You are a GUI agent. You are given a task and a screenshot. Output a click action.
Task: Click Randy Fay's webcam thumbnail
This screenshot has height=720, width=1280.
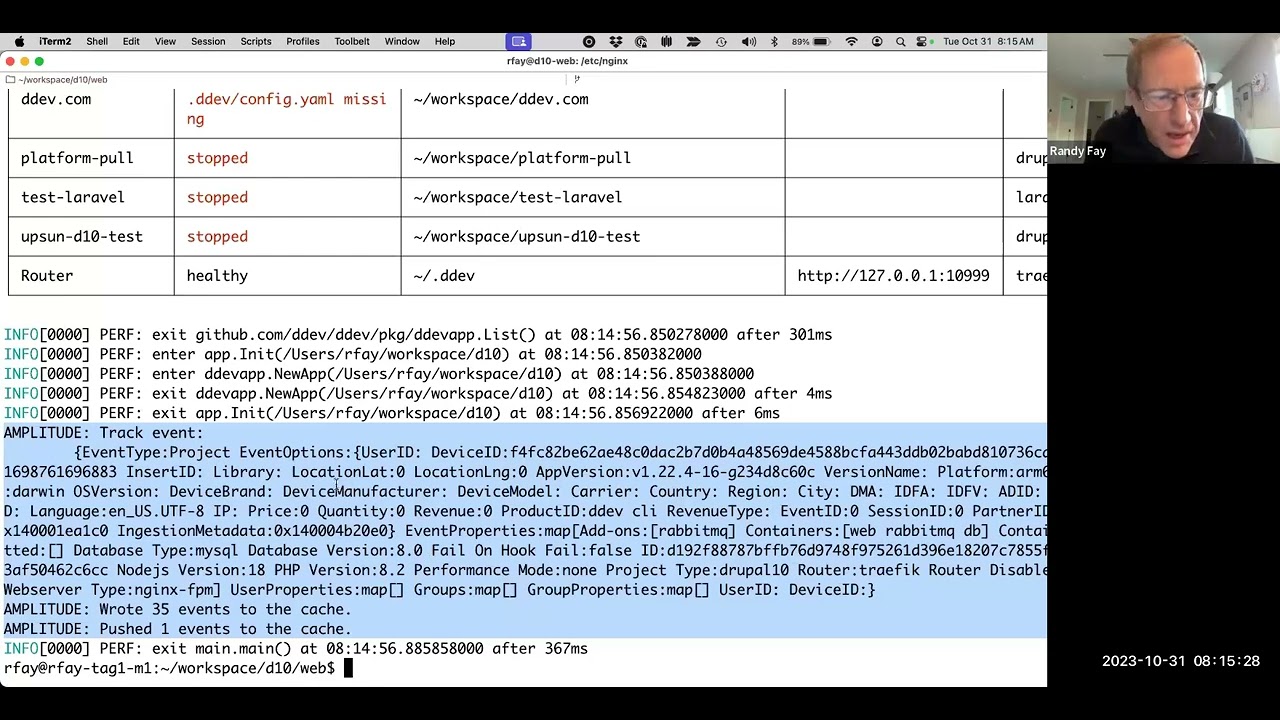tap(1163, 97)
